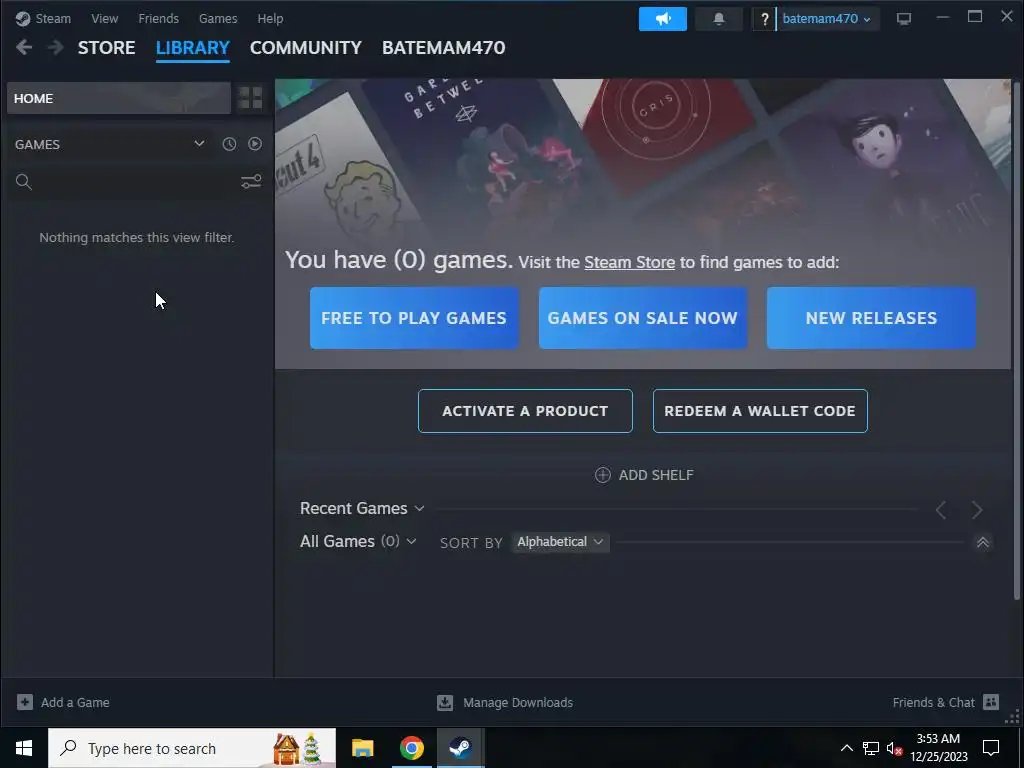Screen dimensions: 1024x768
Task: Open Google Chrome from the taskbar
Action: [x=411, y=748]
